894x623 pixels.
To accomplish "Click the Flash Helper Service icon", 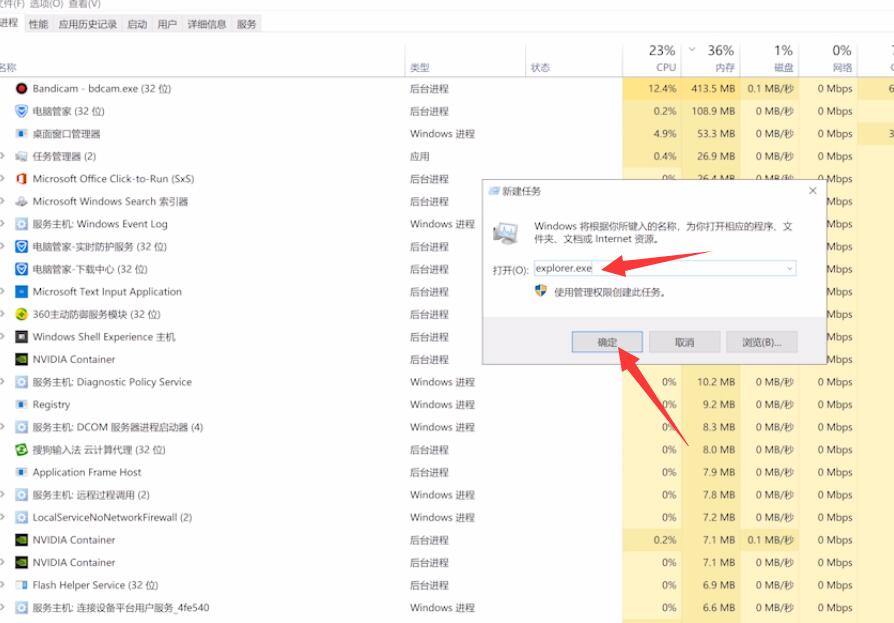I will point(21,585).
